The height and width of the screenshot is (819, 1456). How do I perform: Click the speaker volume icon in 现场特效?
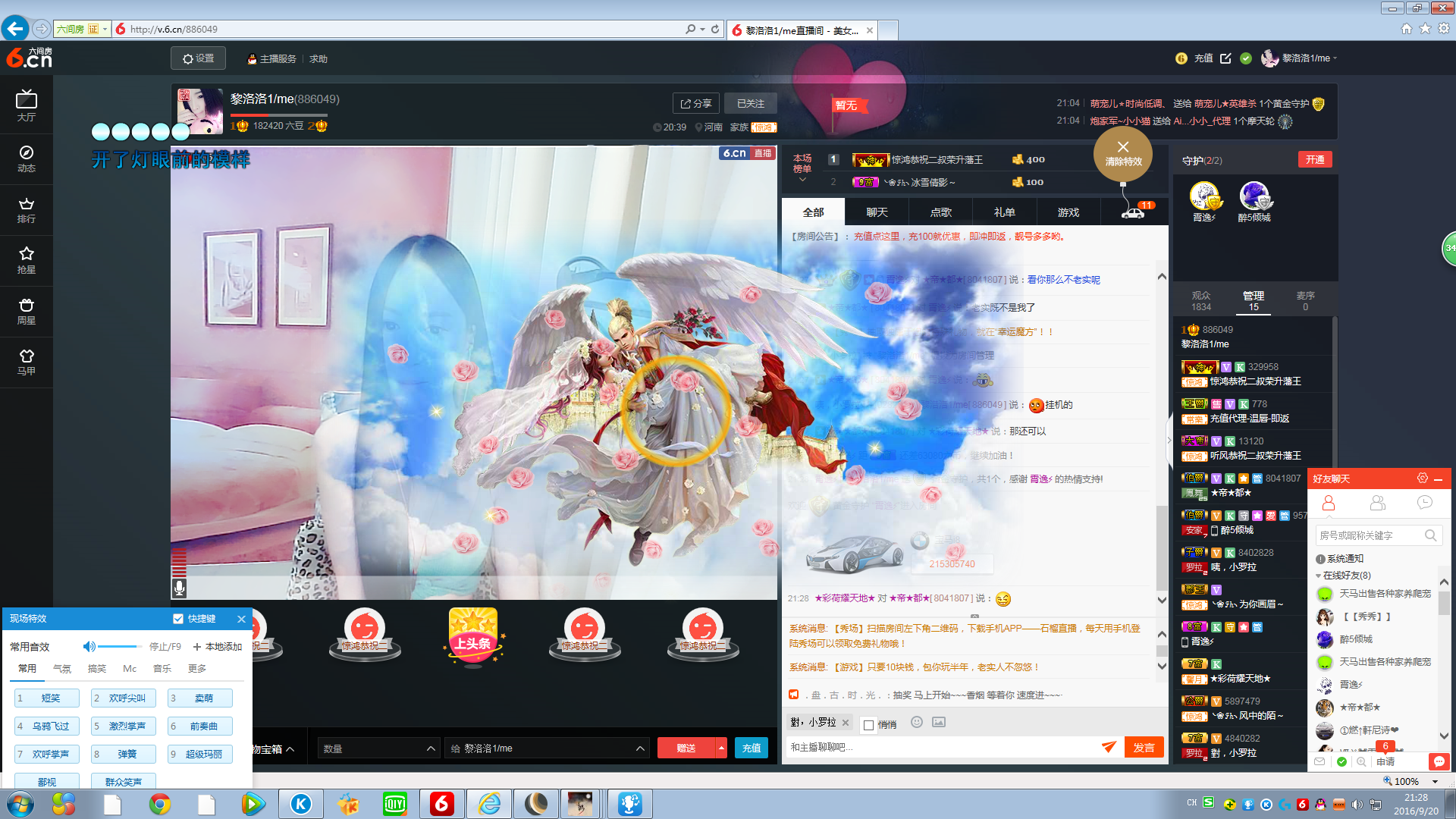(89, 646)
